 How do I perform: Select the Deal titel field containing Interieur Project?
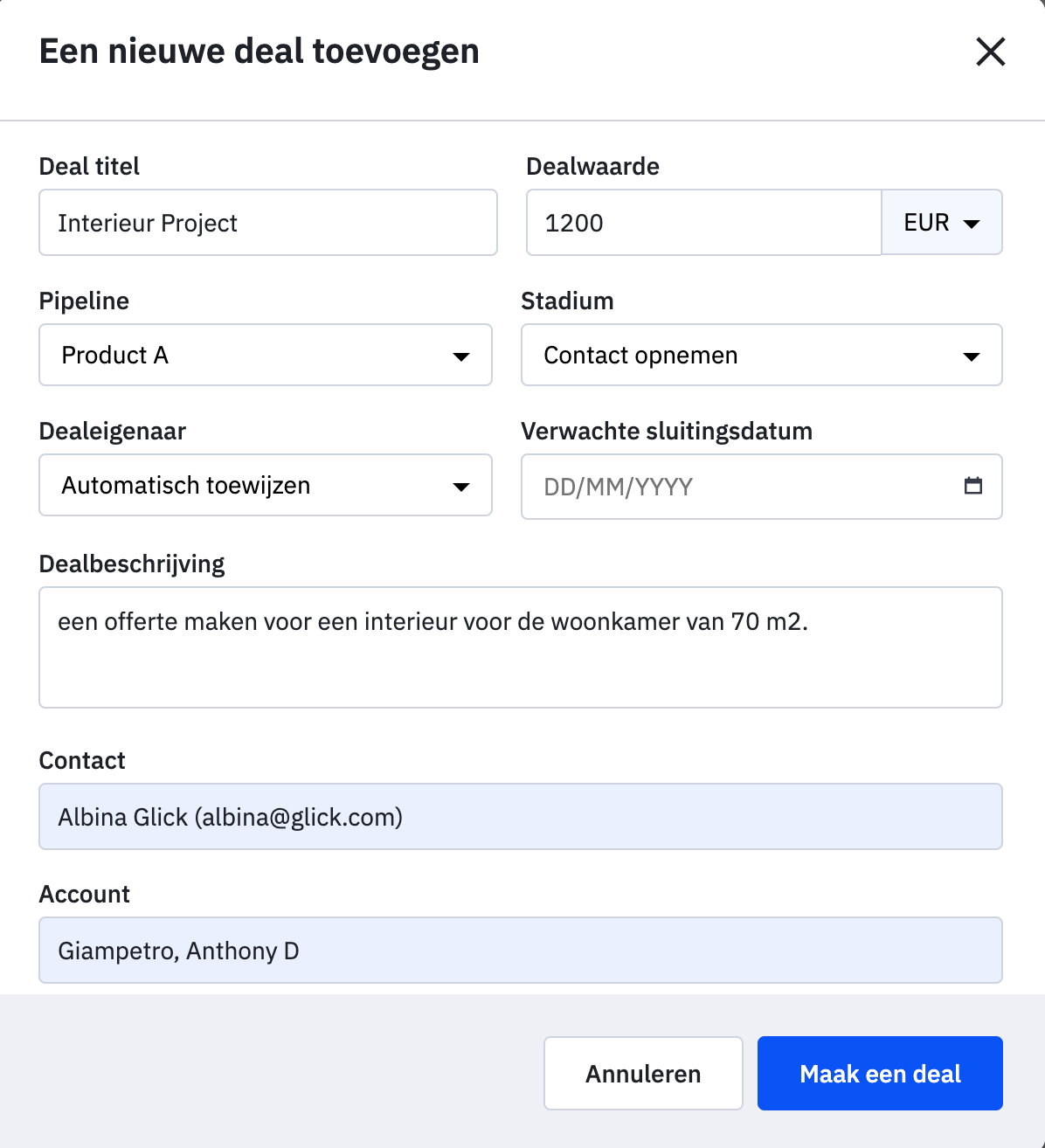coord(266,223)
